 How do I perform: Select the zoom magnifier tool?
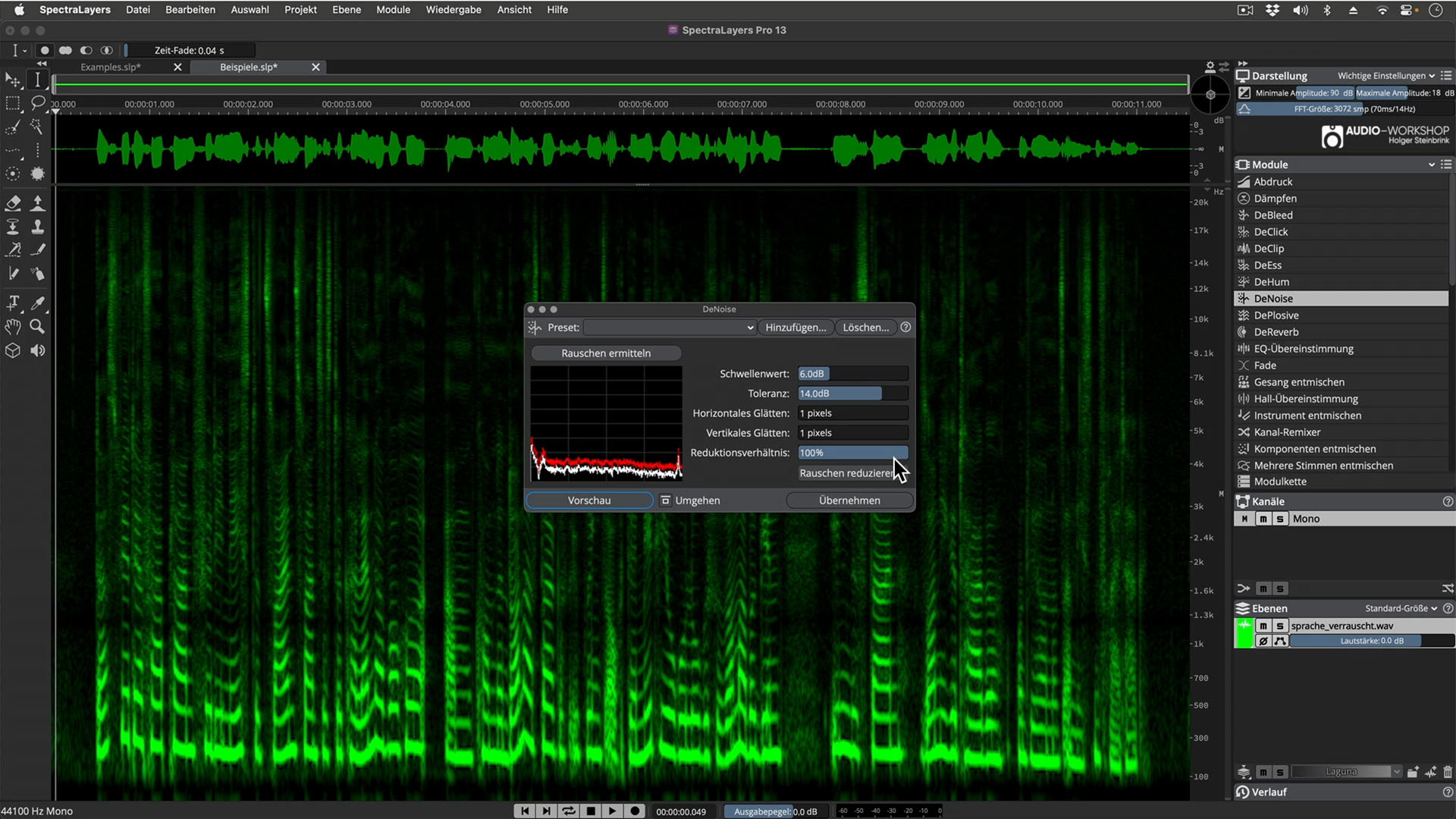(x=37, y=327)
